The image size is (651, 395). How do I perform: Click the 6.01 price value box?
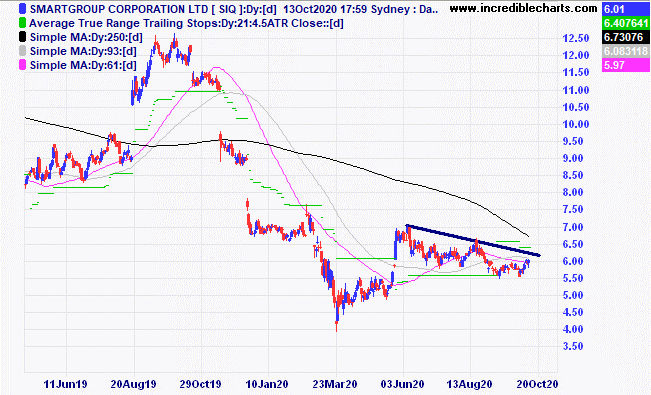(x=625, y=9)
